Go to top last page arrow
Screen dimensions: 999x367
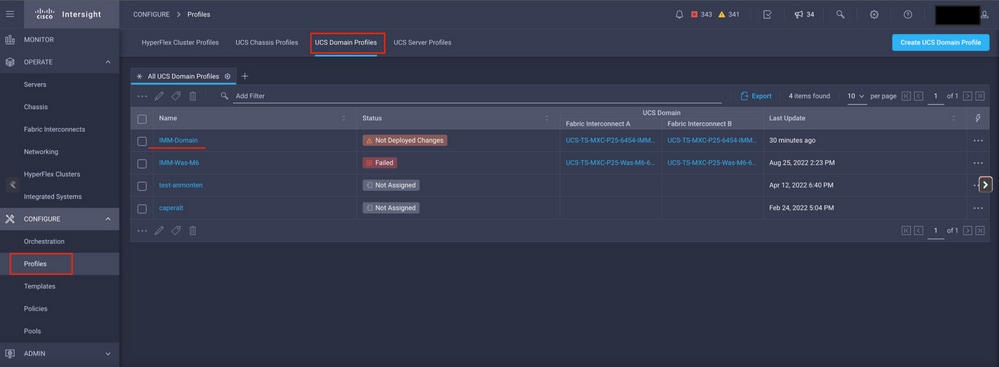979,96
